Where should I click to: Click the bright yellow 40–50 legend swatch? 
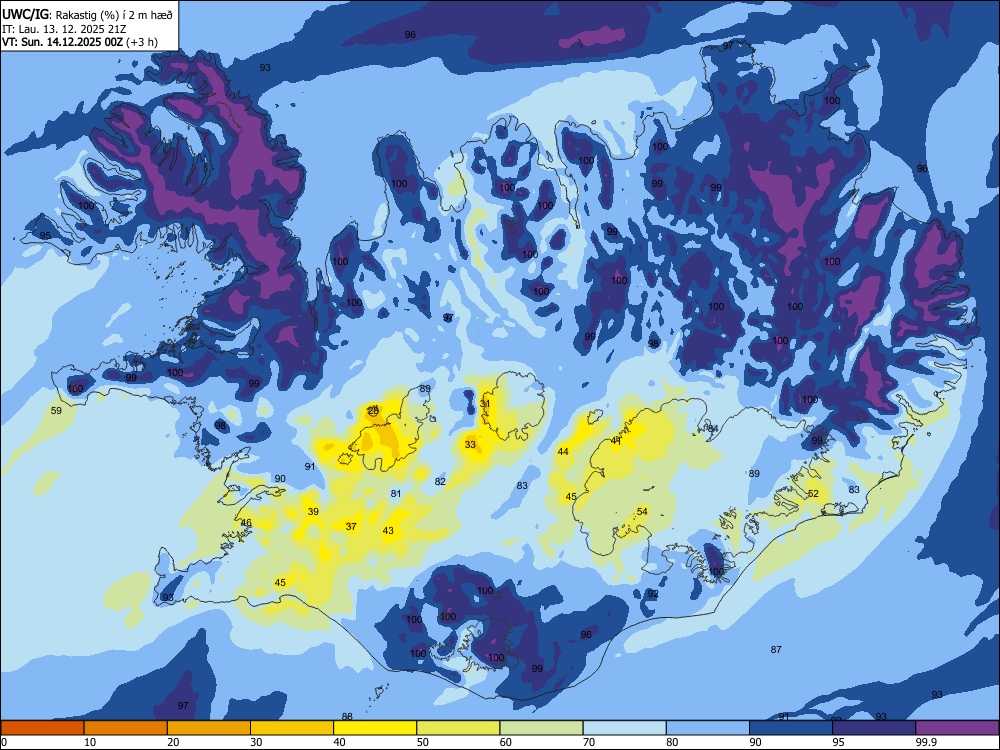coord(375,728)
